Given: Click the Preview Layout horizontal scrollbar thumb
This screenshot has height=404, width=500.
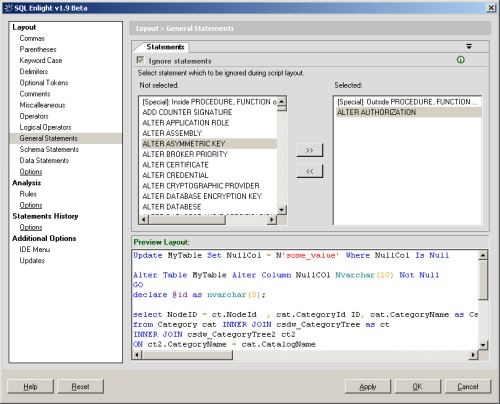Looking at the screenshot, I should tap(187, 355).
